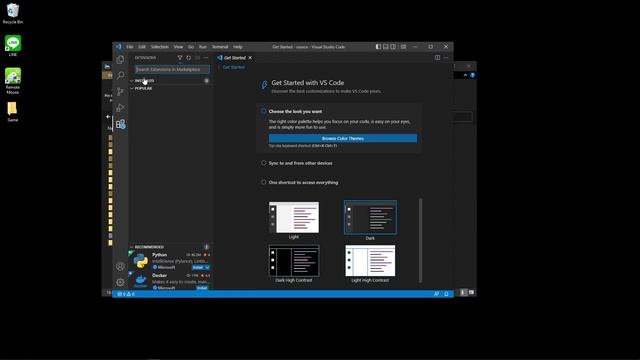Select Sync to and from other devices
This screenshot has height=360, width=640.
click(x=300, y=163)
